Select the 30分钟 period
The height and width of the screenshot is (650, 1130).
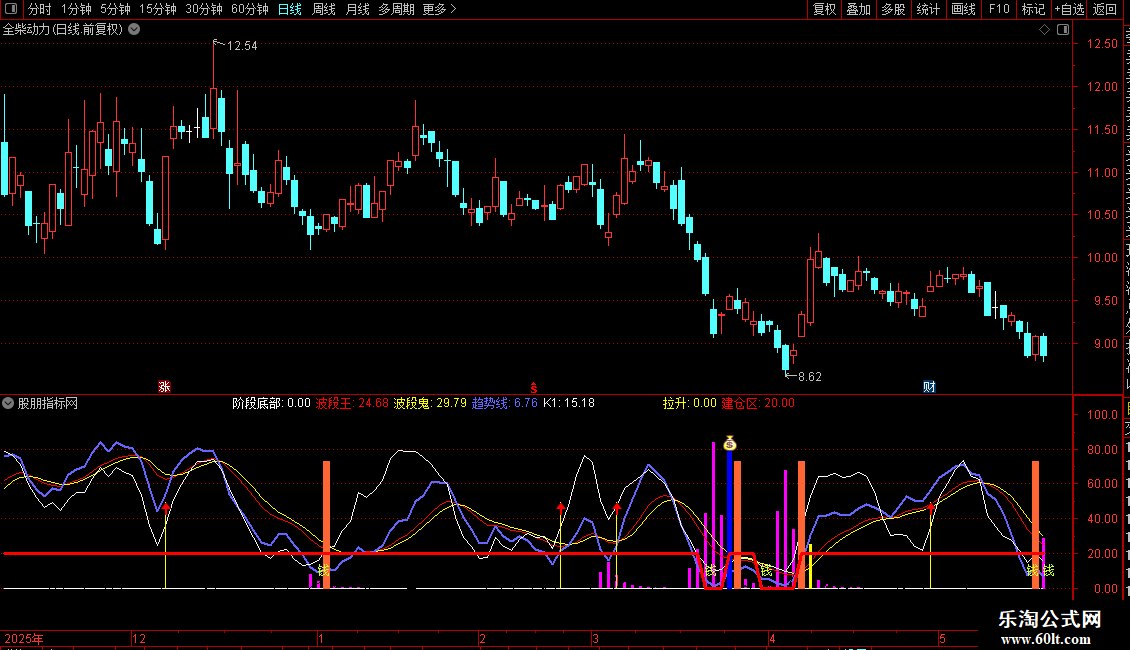pyautogui.click(x=203, y=9)
